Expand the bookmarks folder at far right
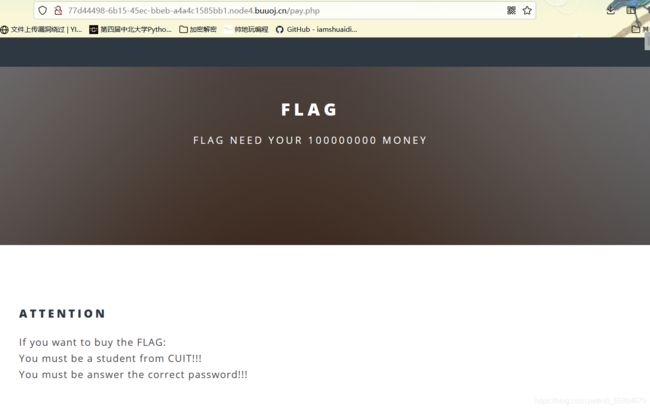 point(640,29)
